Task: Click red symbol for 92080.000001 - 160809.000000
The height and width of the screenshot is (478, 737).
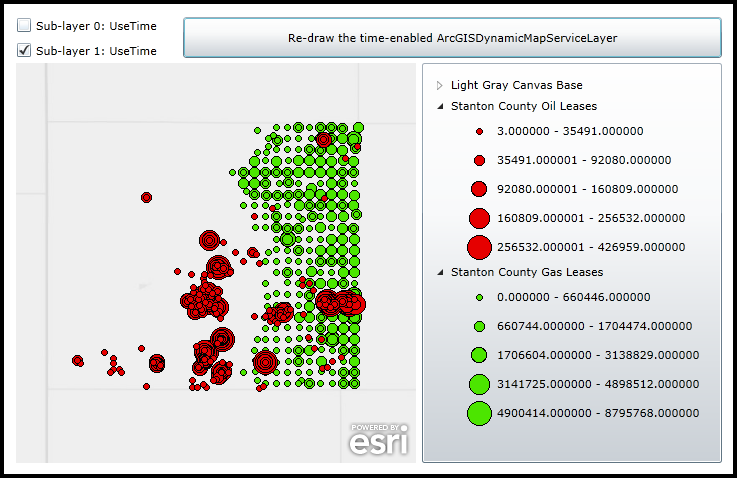Action: tap(479, 189)
